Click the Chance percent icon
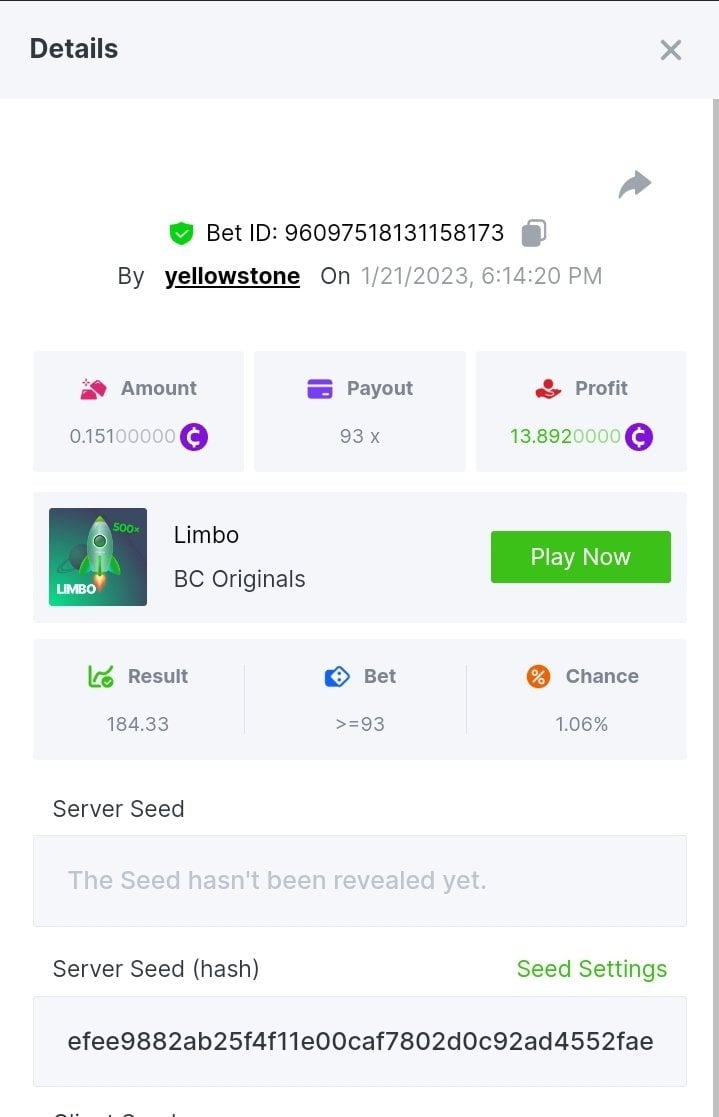Viewport: 719px width, 1117px height. point(538,677)
